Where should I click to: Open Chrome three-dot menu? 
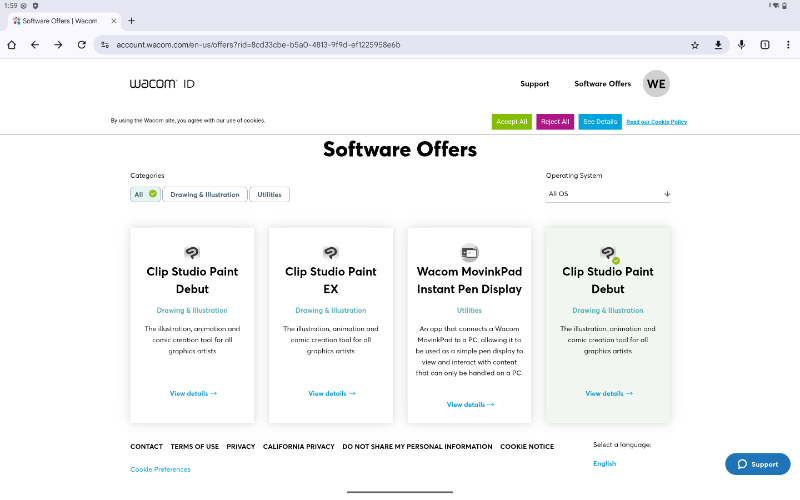tap(788, 45)
